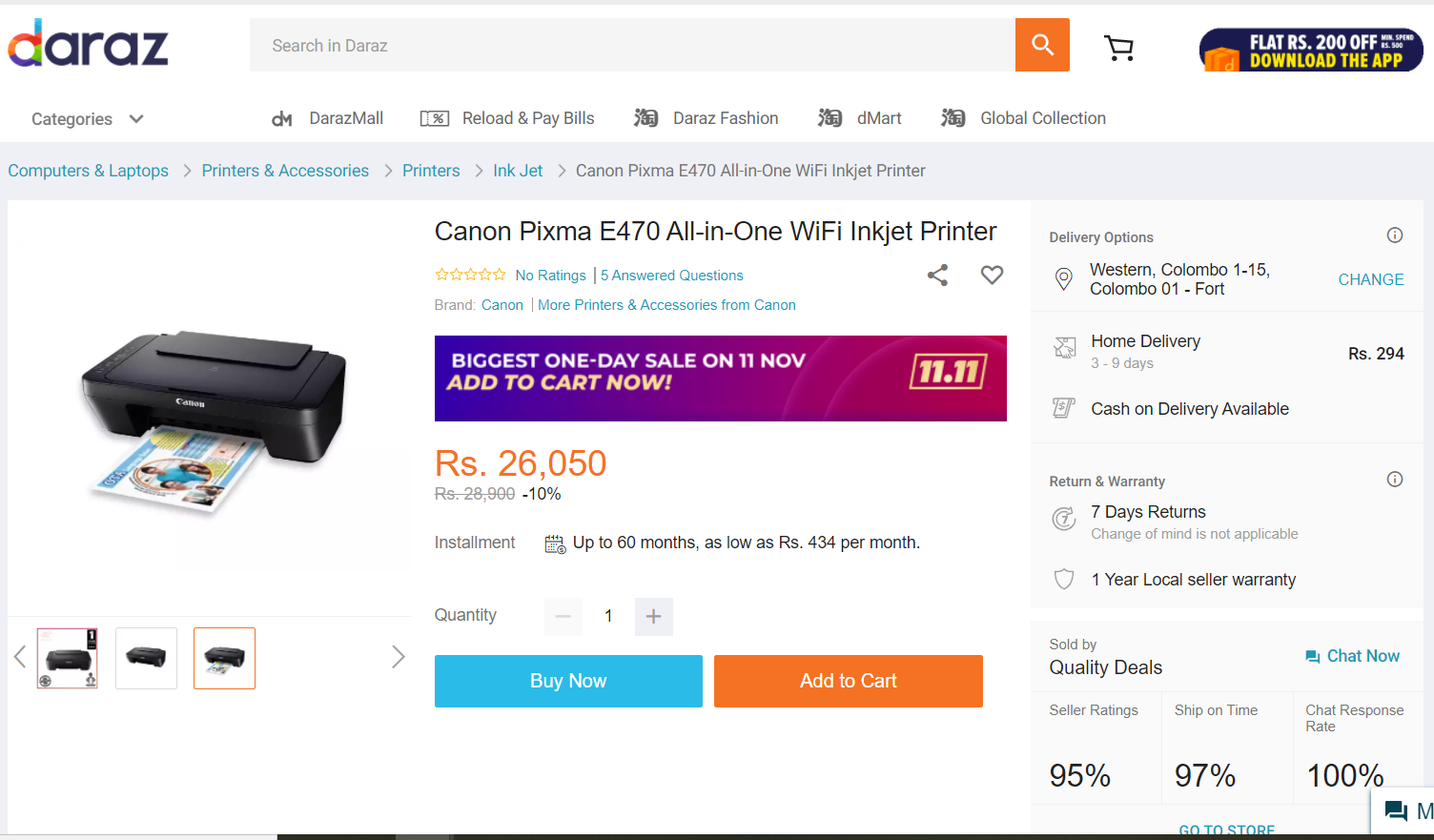Open the shopping cart icon
Viewport: 1434px width, 840px height.
[x=1118, y=48]
